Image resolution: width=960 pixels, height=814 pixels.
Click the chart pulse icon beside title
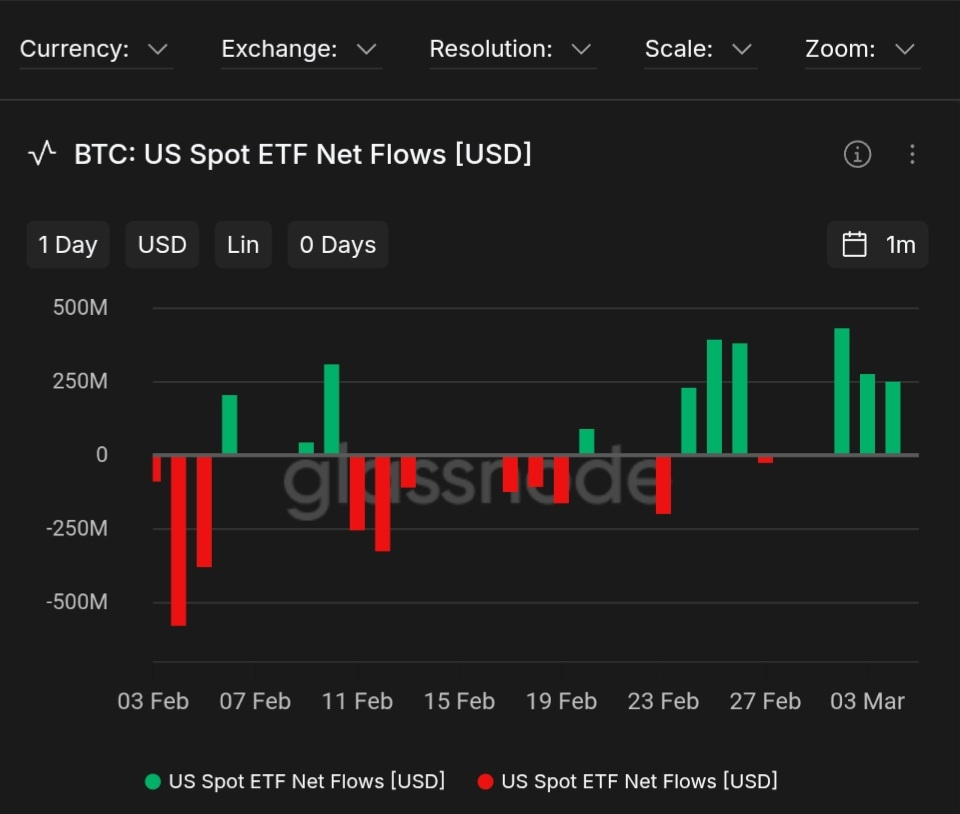(42, 154)
